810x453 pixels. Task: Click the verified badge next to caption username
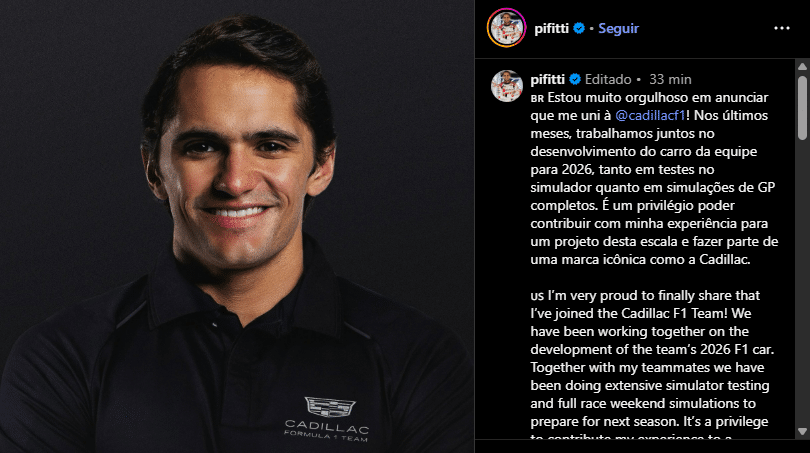(575, 80)
